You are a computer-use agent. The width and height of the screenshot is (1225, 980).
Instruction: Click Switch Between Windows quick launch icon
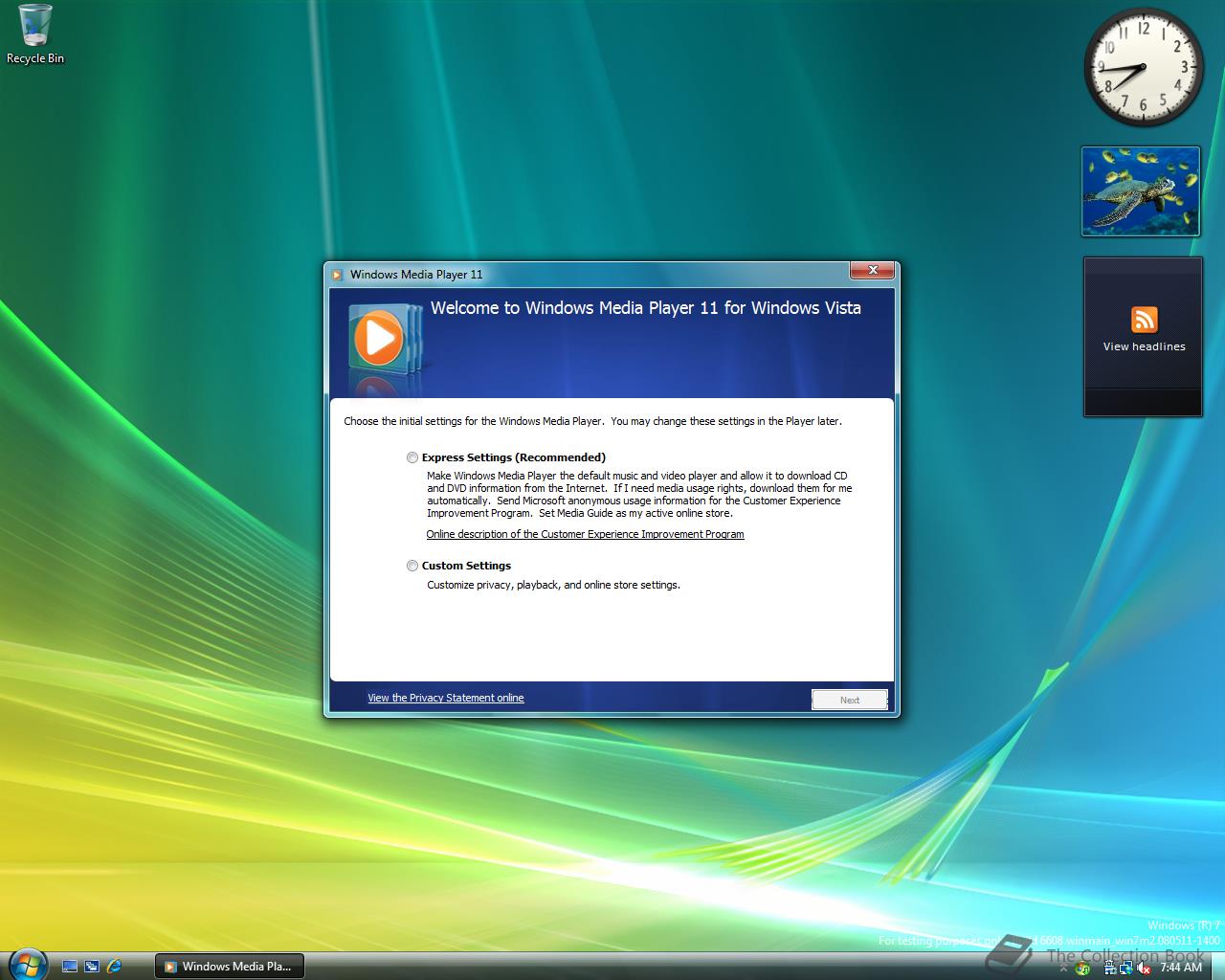[92, 967]
